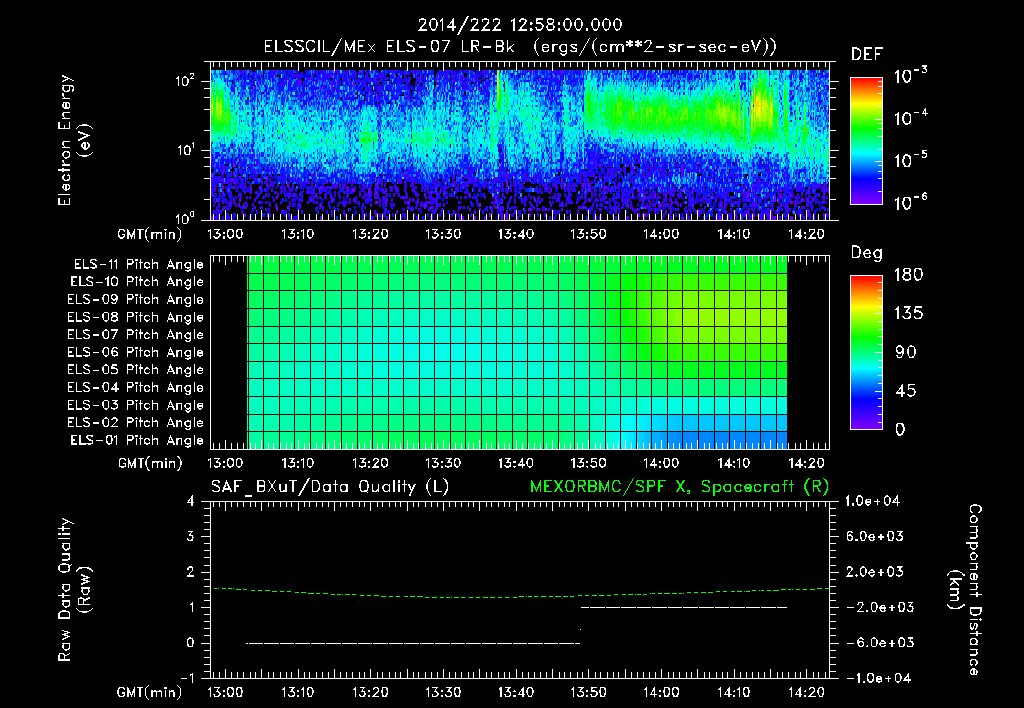Click the 14:10 tick under data quality plot

click(x=733, y=692)
